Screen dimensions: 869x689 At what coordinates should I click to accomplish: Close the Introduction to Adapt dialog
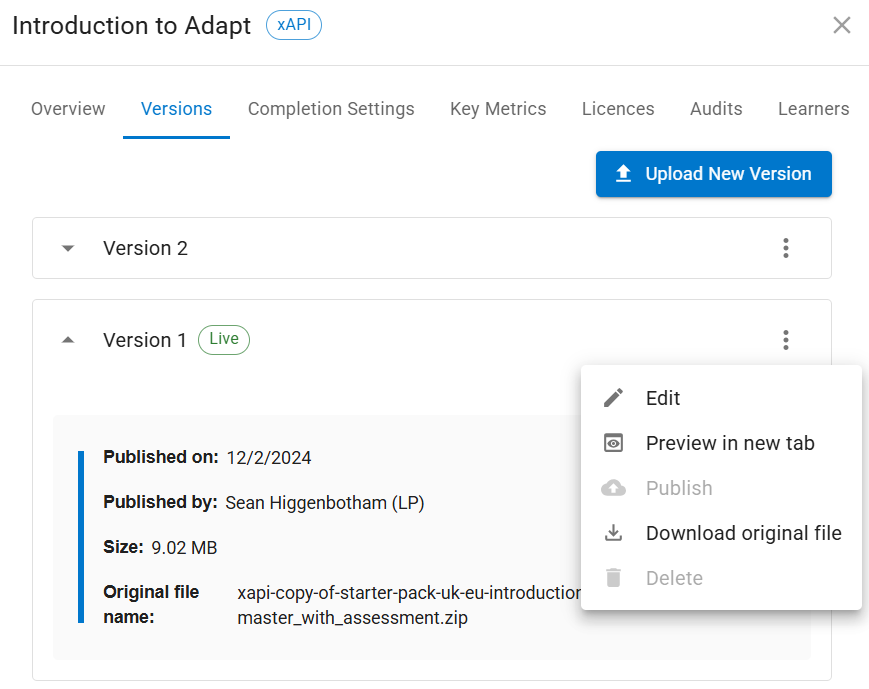point(842,25)
